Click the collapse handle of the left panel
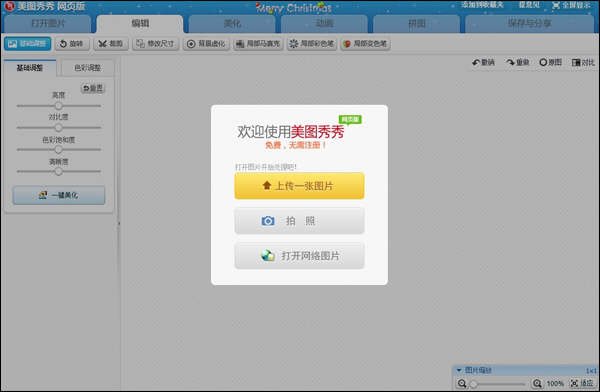The image size is (600, 392). click(x=119, y=223)
